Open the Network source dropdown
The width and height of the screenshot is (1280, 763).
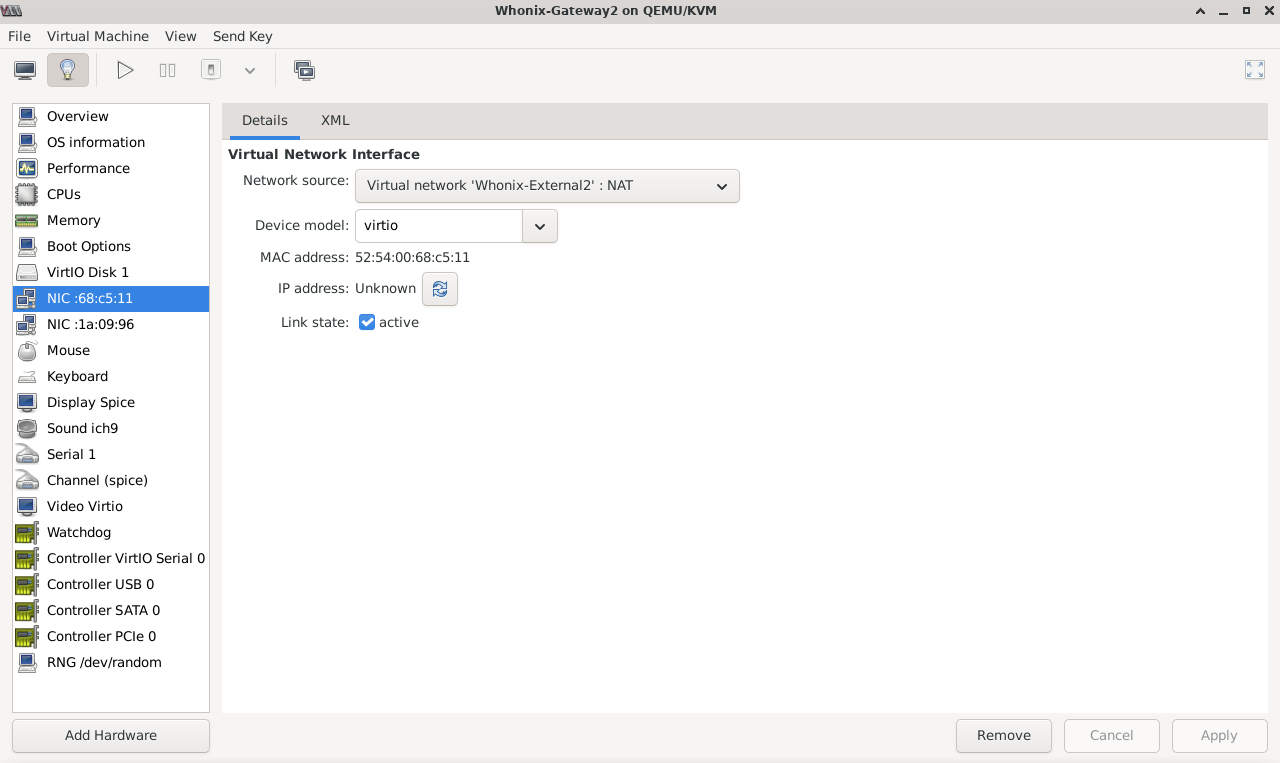pyautogui.click(x=547, y=186)
